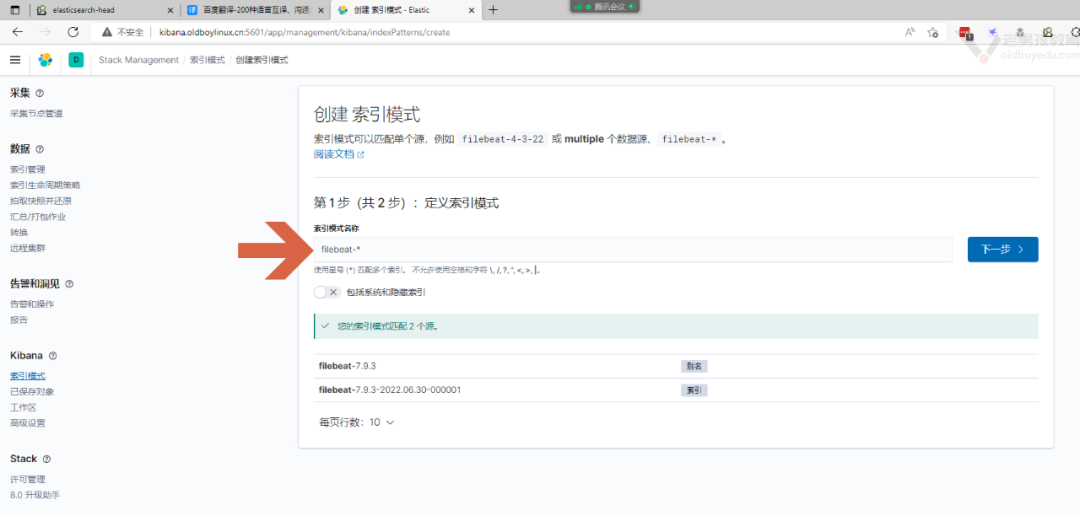
Task: Click the browser address bar URL
Action: point(304,32)
